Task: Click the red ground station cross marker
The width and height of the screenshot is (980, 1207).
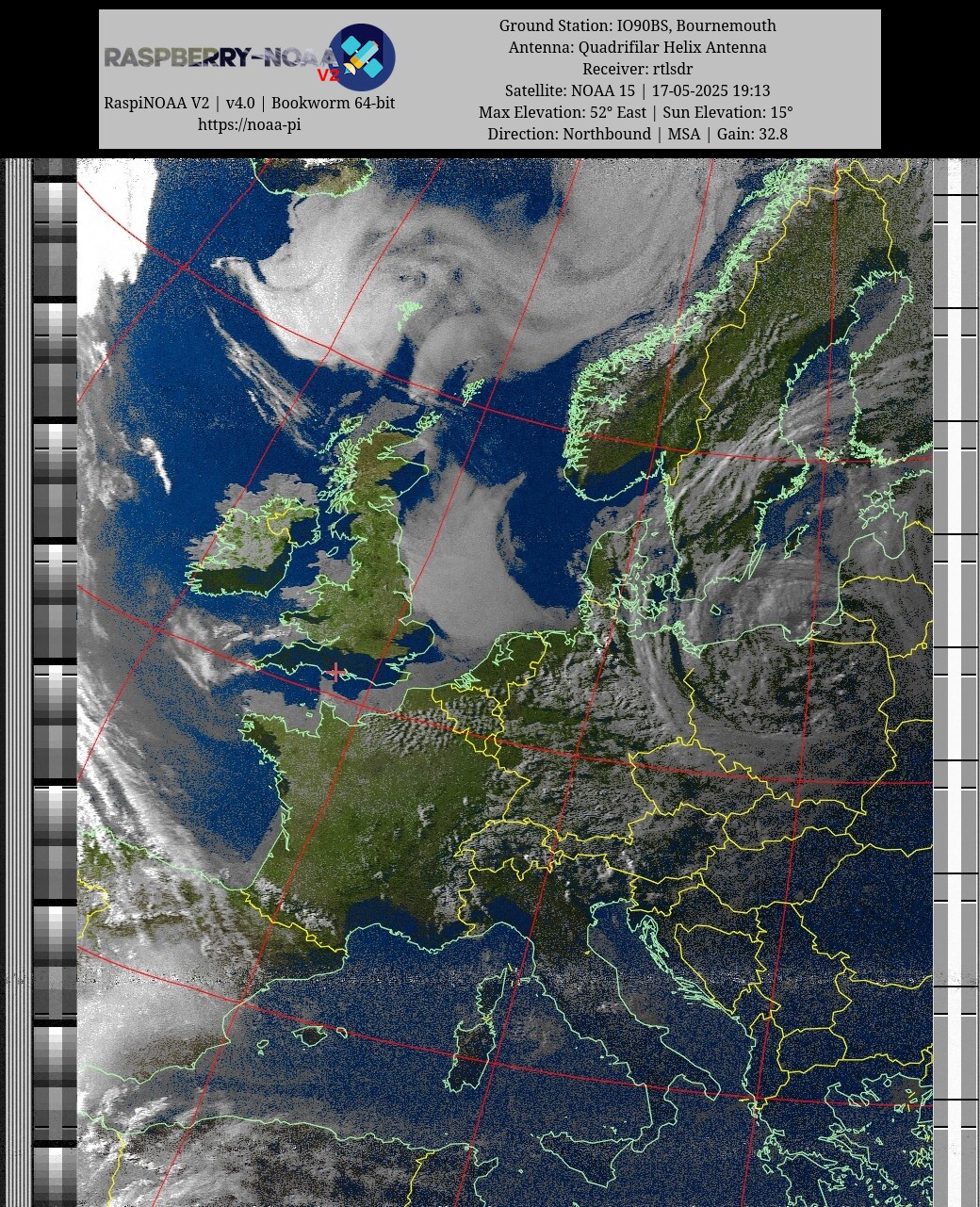Action: [335, 671]
